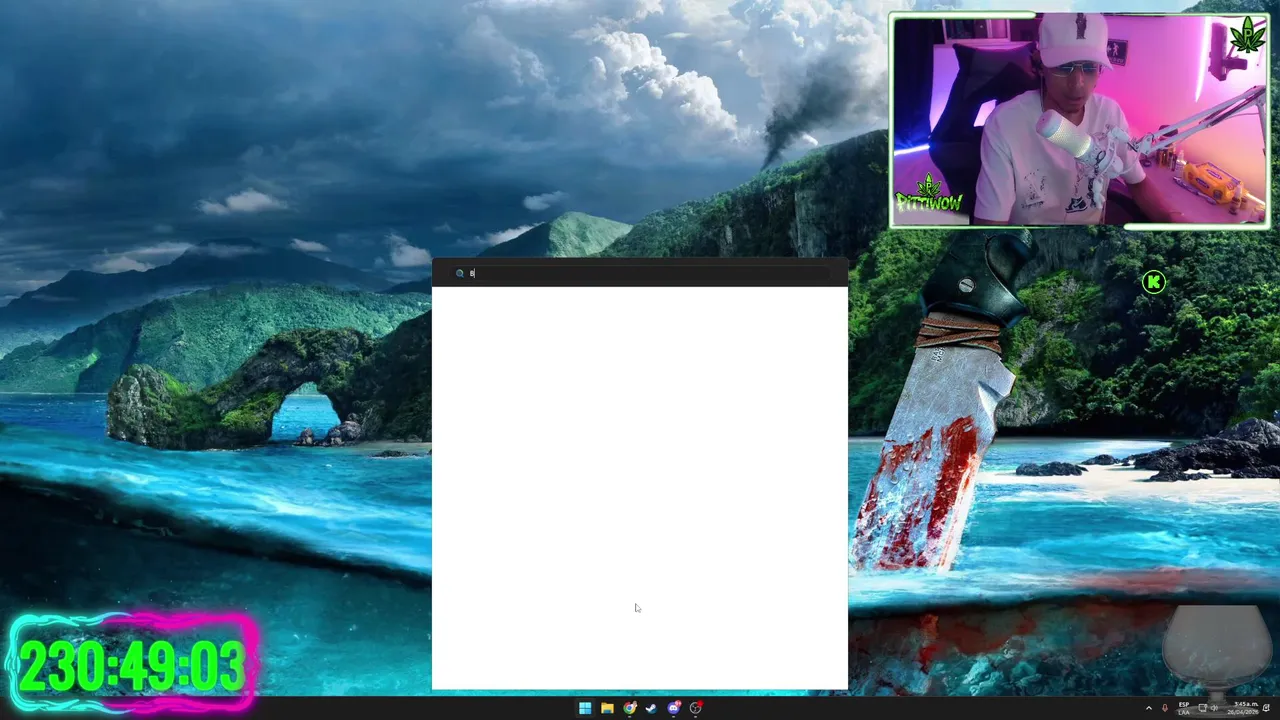Click the 230:49:03 countdown timer overlay
This screenshot has height=720, width=1280.
[x=133, y=666]
